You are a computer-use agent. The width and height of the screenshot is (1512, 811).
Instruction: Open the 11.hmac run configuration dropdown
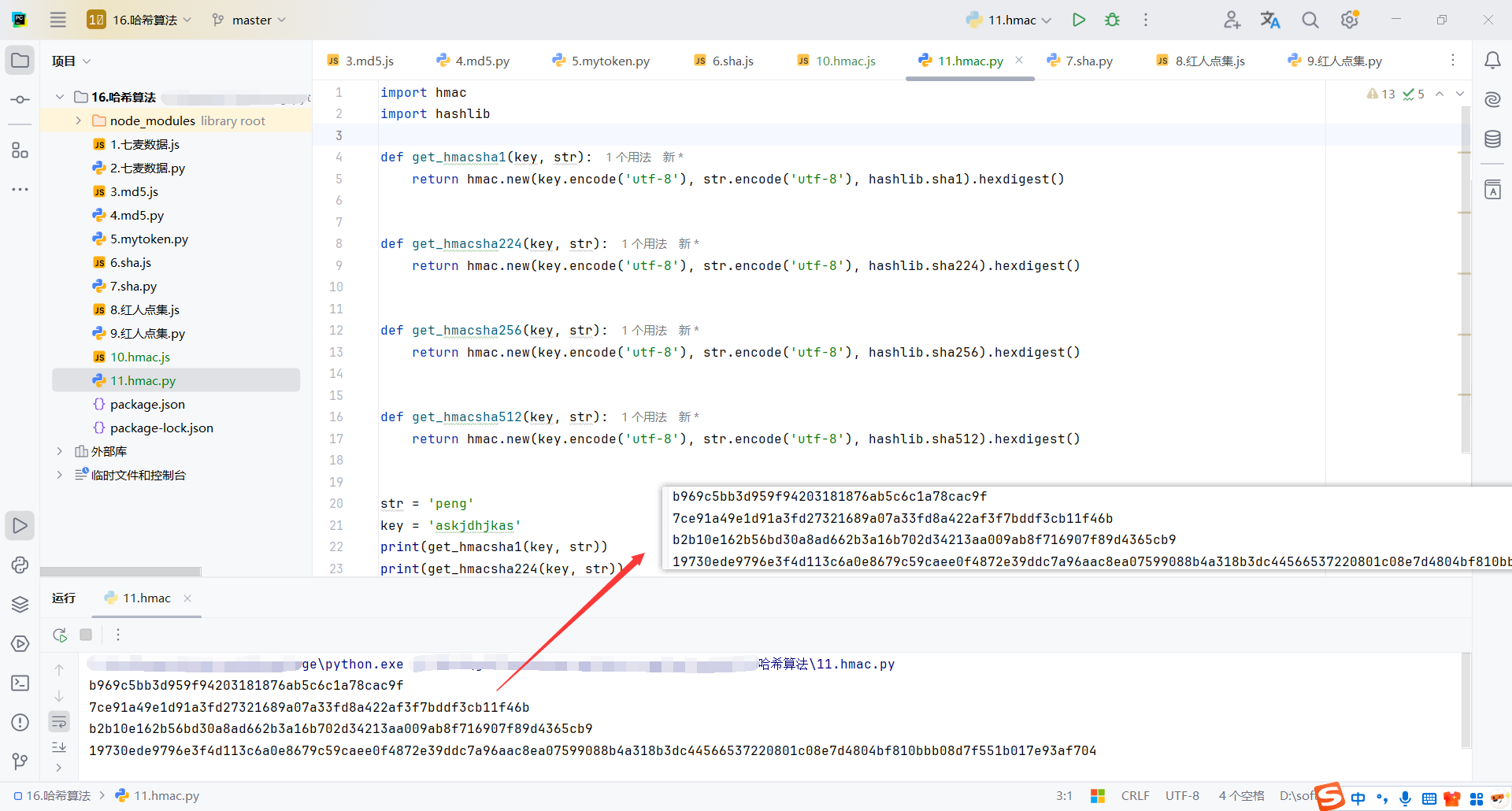pos(1009,20)
